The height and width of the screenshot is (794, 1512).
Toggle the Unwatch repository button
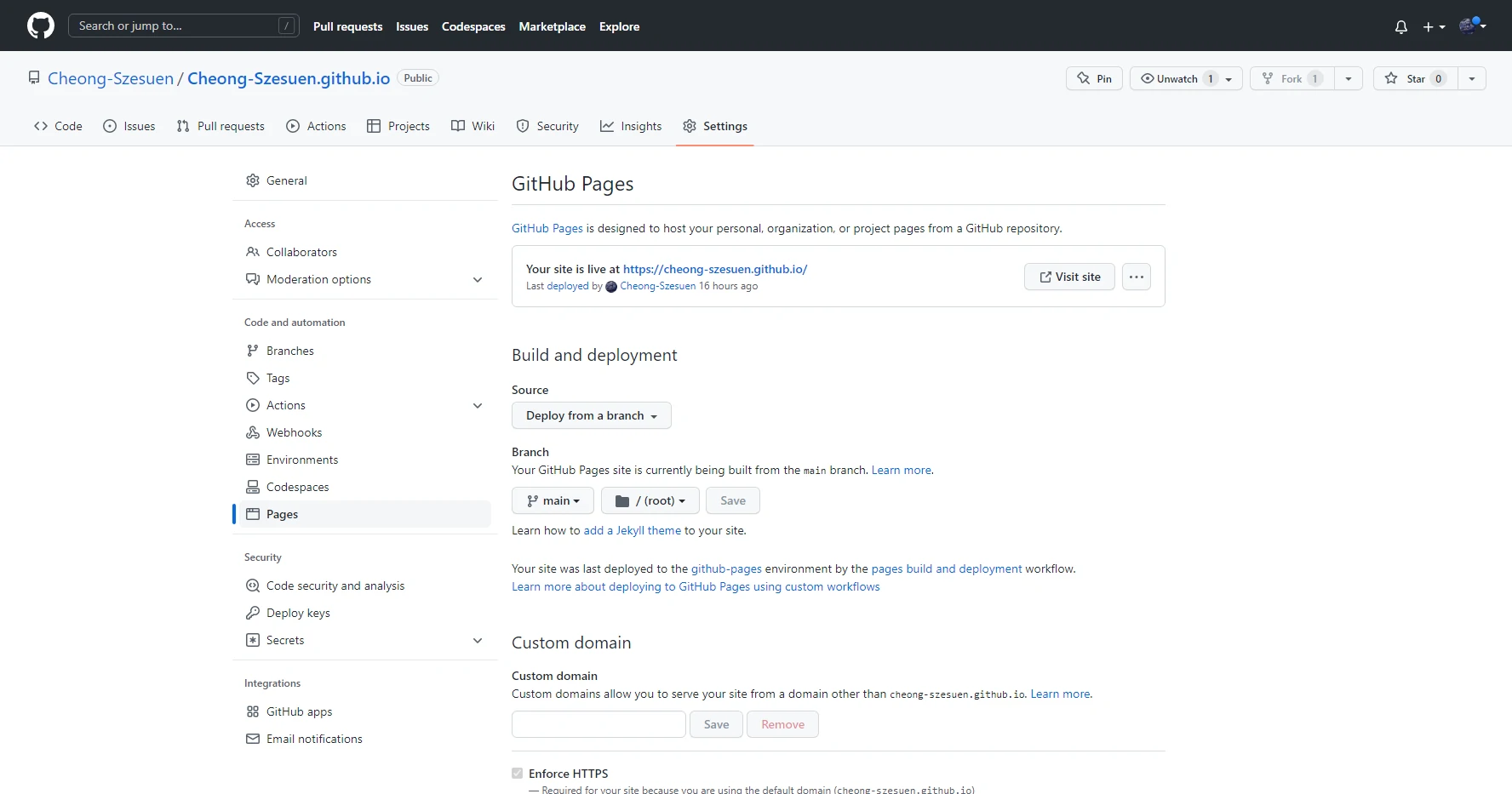pyautogui.click(x=1177, y=78)
